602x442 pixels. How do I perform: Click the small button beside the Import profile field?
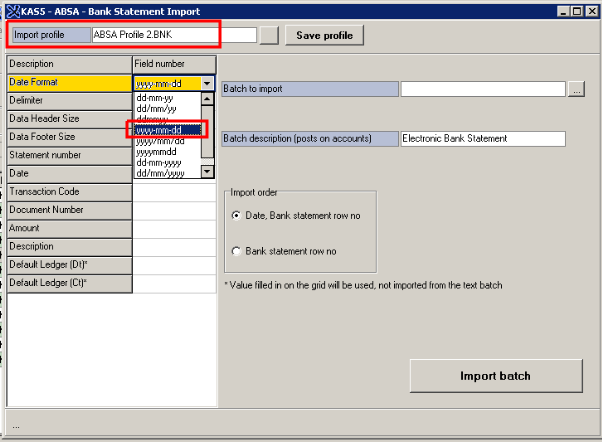(x=269, y=35)
